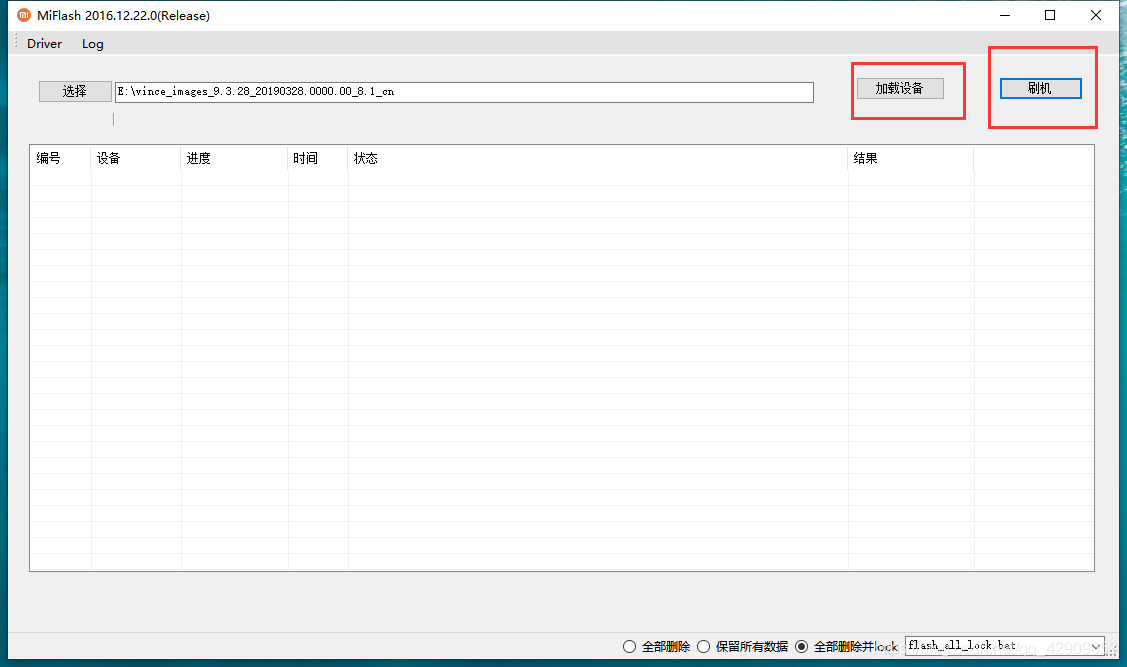Click the 加载设备 button
The width and height of the screenshot is (1127, 667).
point(900,88)
